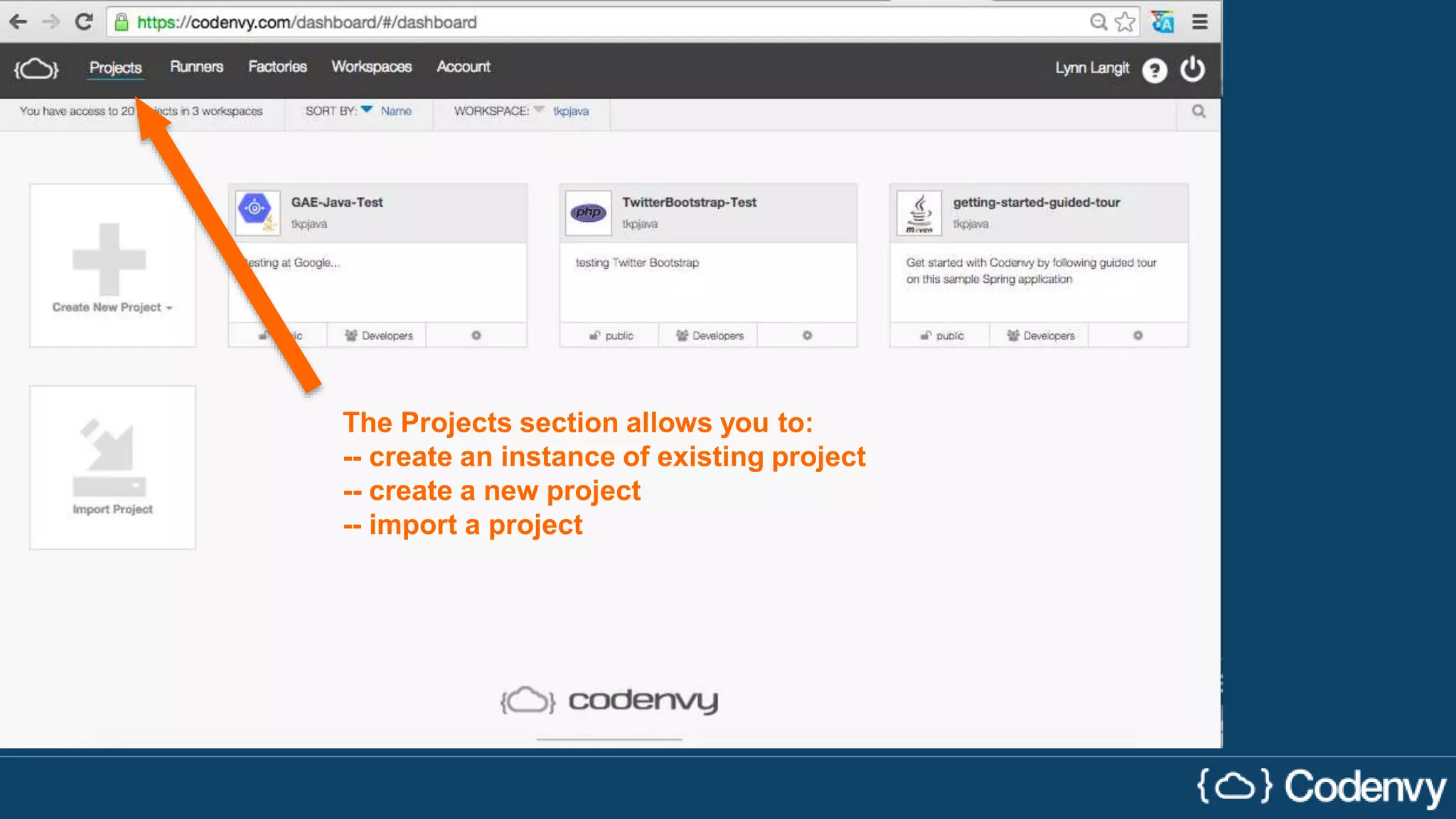Open the Create New Project dropdown

click(x=112, y=307)
